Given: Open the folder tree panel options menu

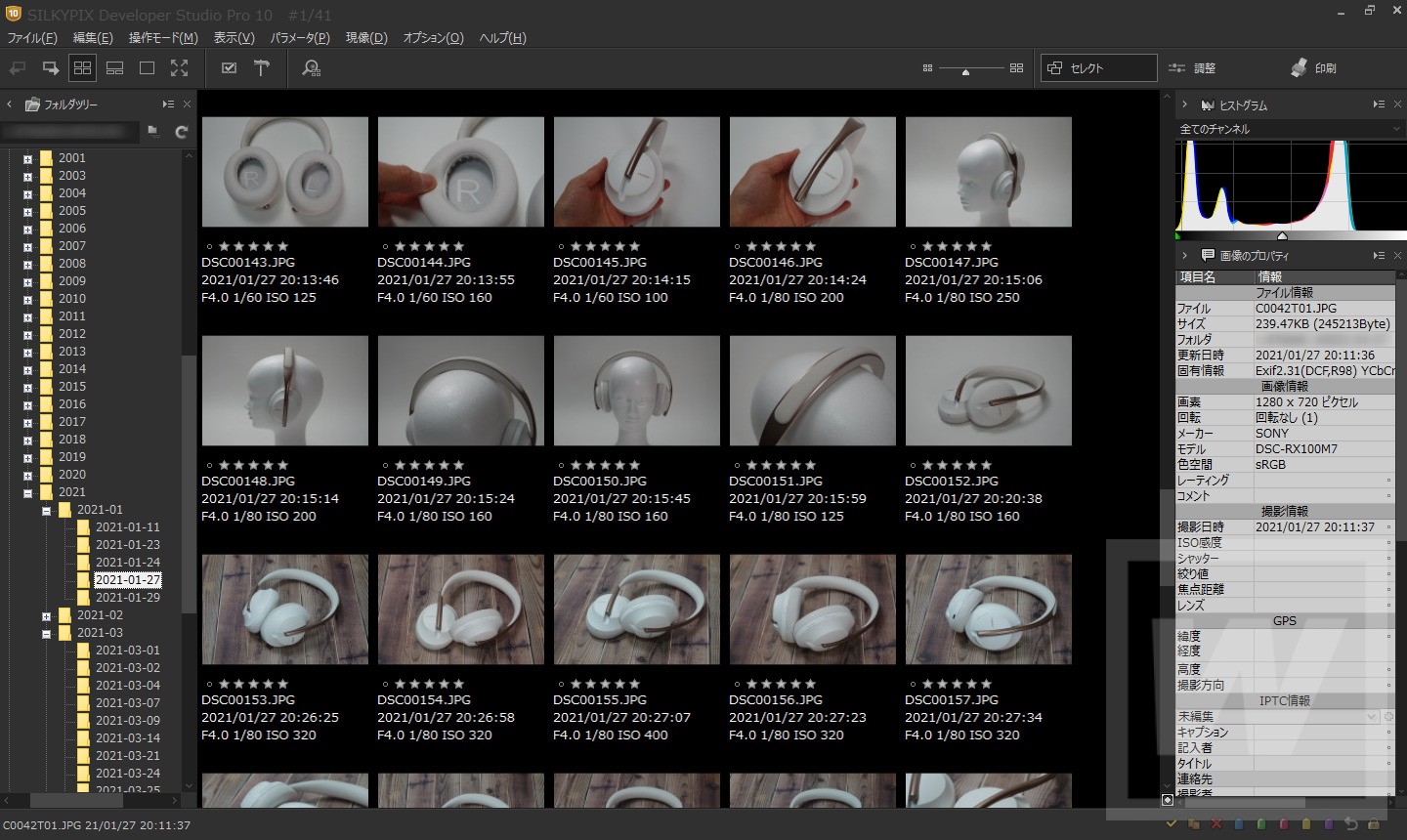Looking at the screenshot, I should pyautogui.click(x=168, y=105).
